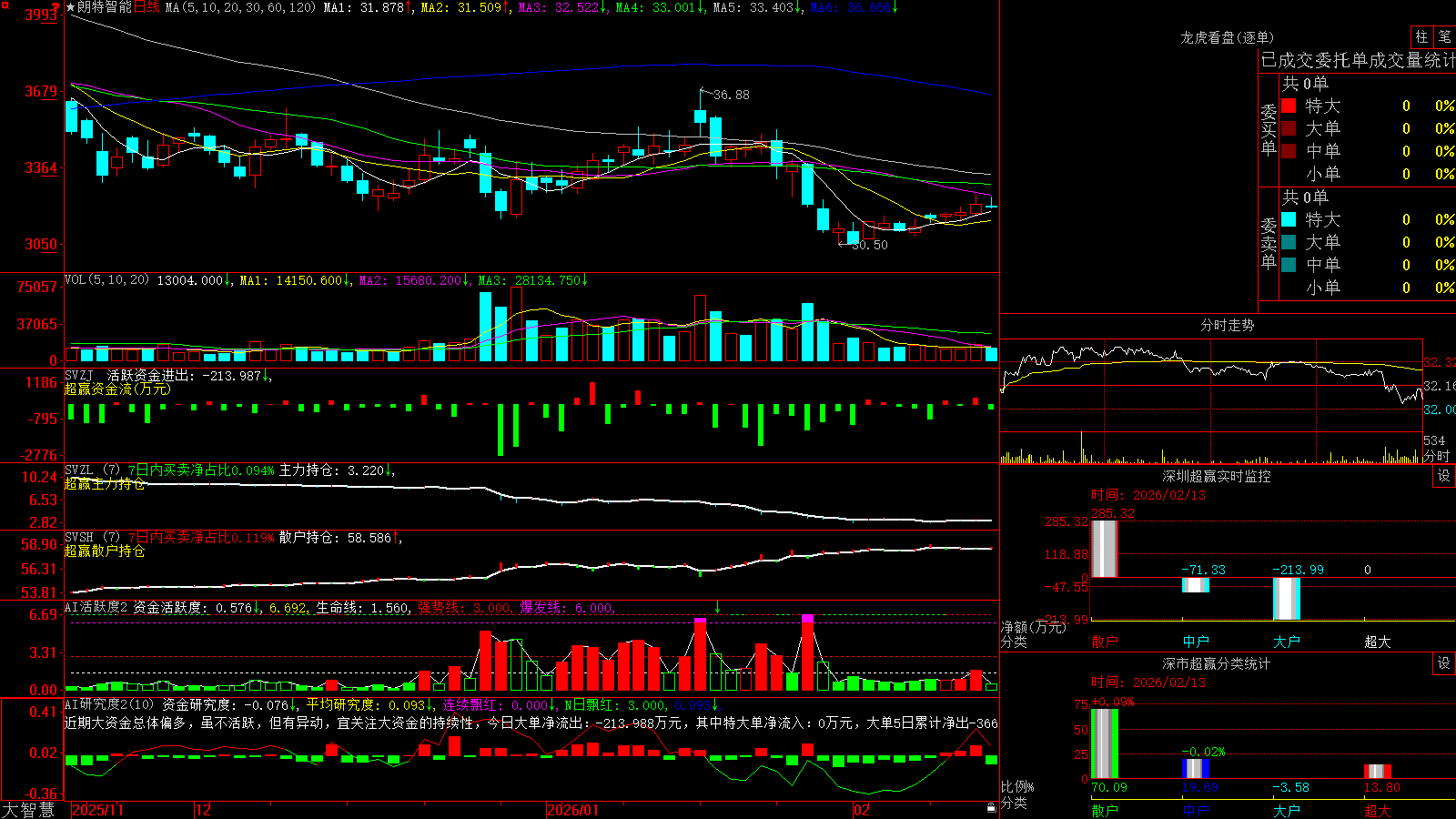Click the blue 中户 19.69 ratio bar

point(1196,769)
